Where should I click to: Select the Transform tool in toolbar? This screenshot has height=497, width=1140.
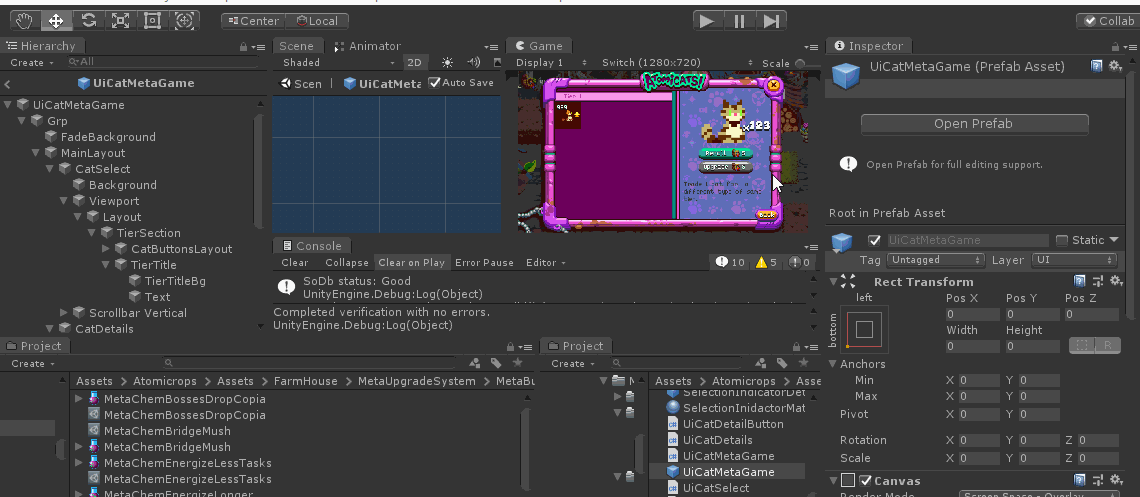(x=185, y=20)
